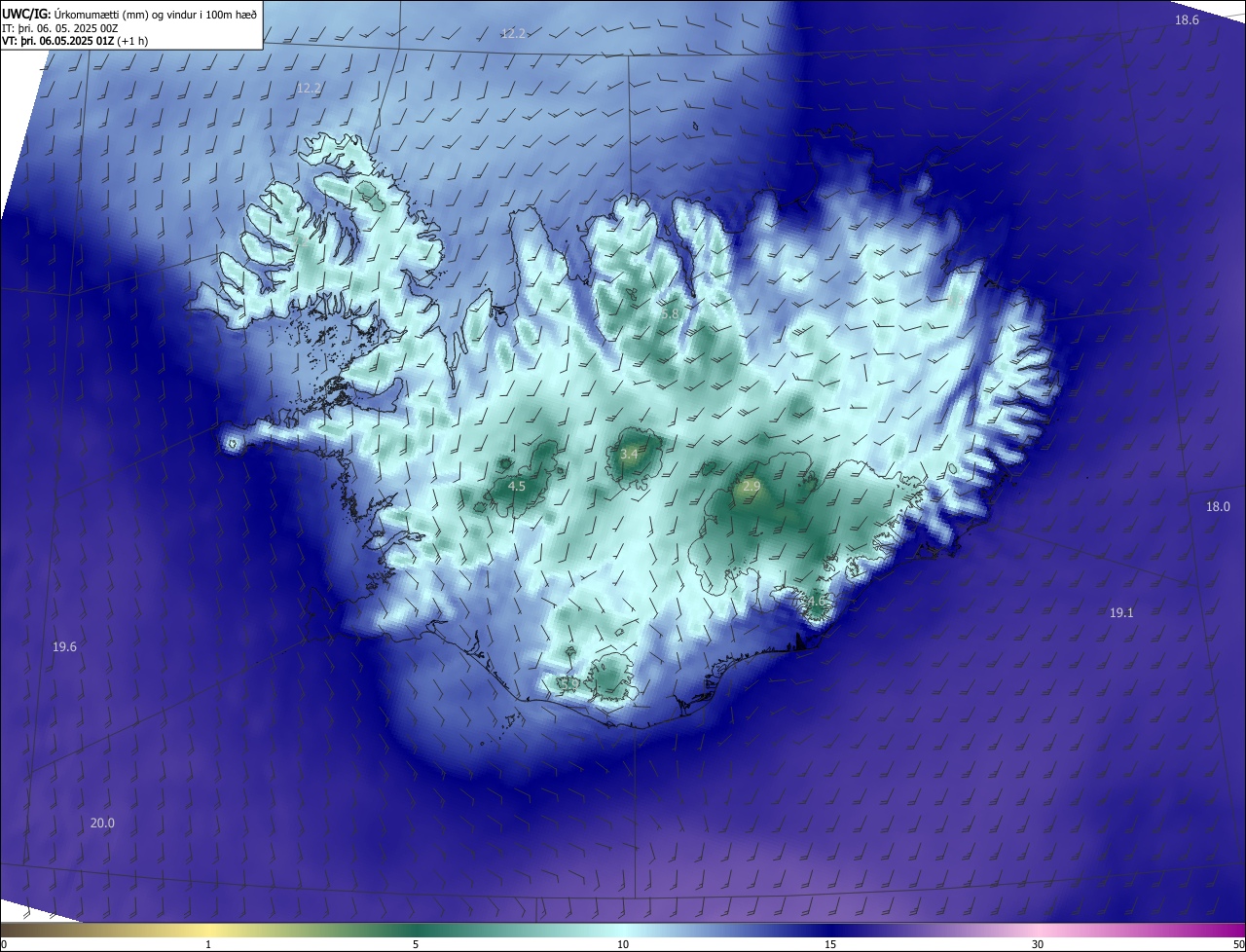Click the colorbar tick label 0
The image size is (1246, 952).
(x=4, y=944)
